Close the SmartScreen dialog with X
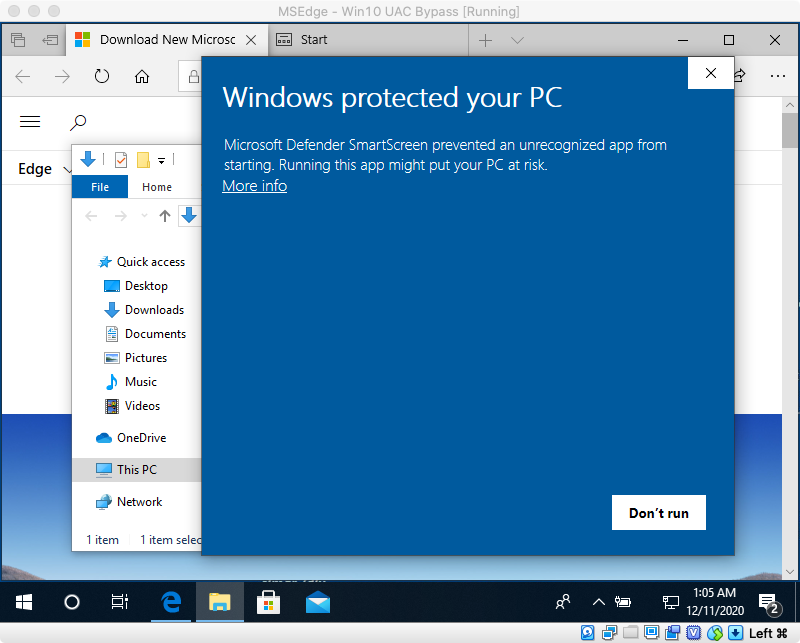The image size is (800, 643). pyautogui.click(x=711, y=73)
